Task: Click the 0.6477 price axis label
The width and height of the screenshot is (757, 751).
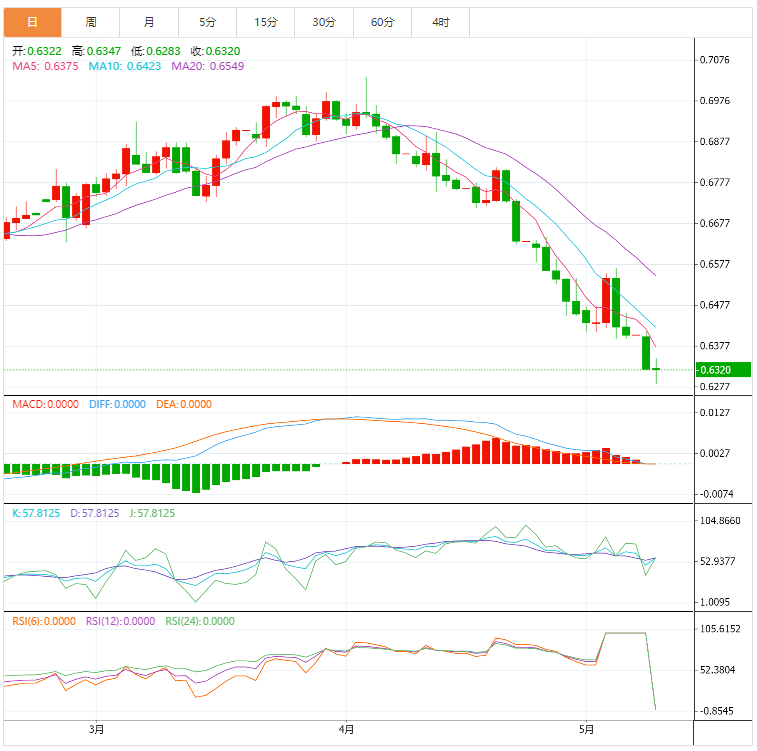Action: click(715, 305)
